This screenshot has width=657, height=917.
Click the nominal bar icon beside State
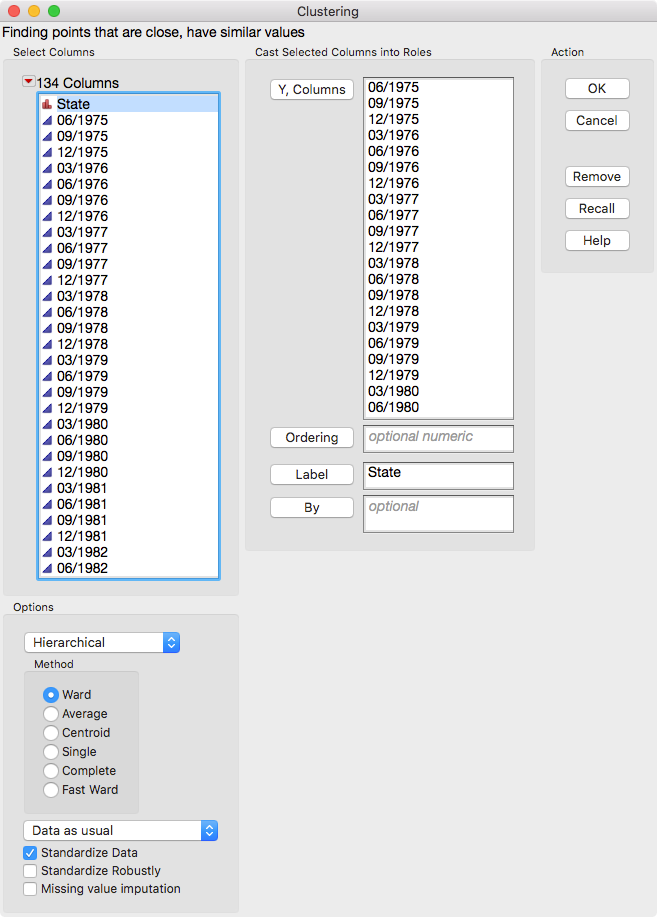[x=47, y=104]
